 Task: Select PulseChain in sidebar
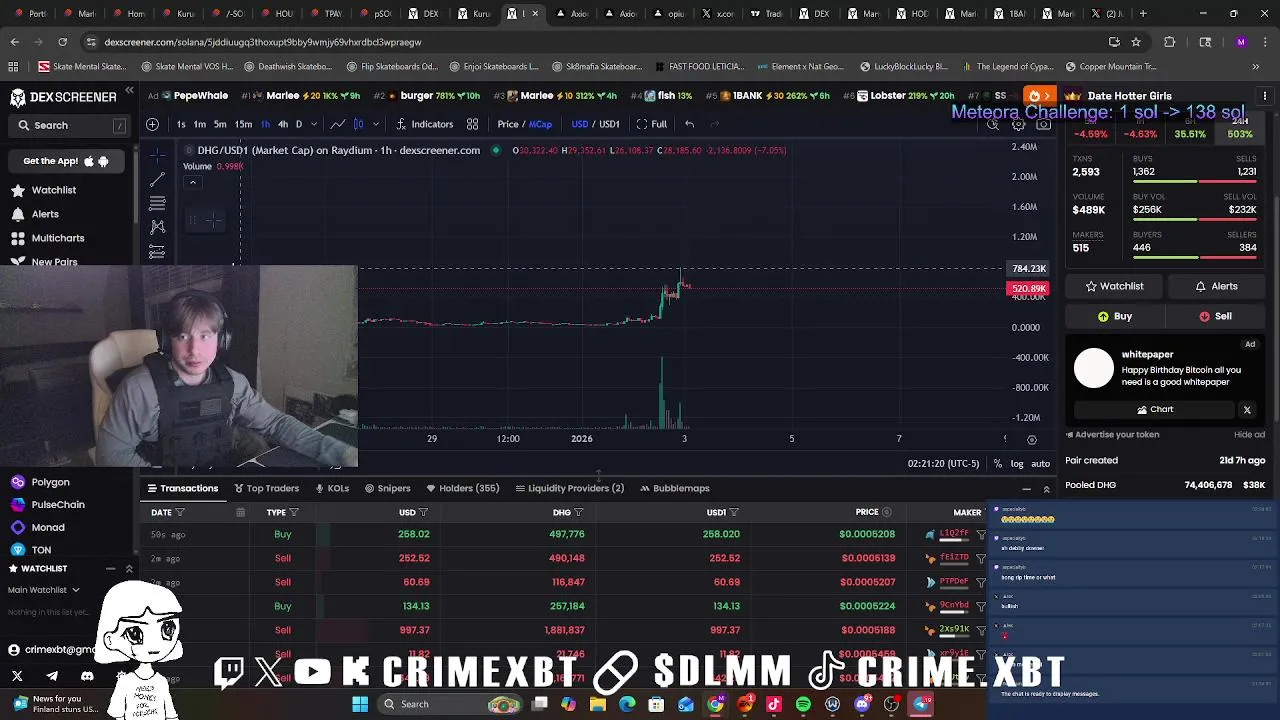coord(58,505)
